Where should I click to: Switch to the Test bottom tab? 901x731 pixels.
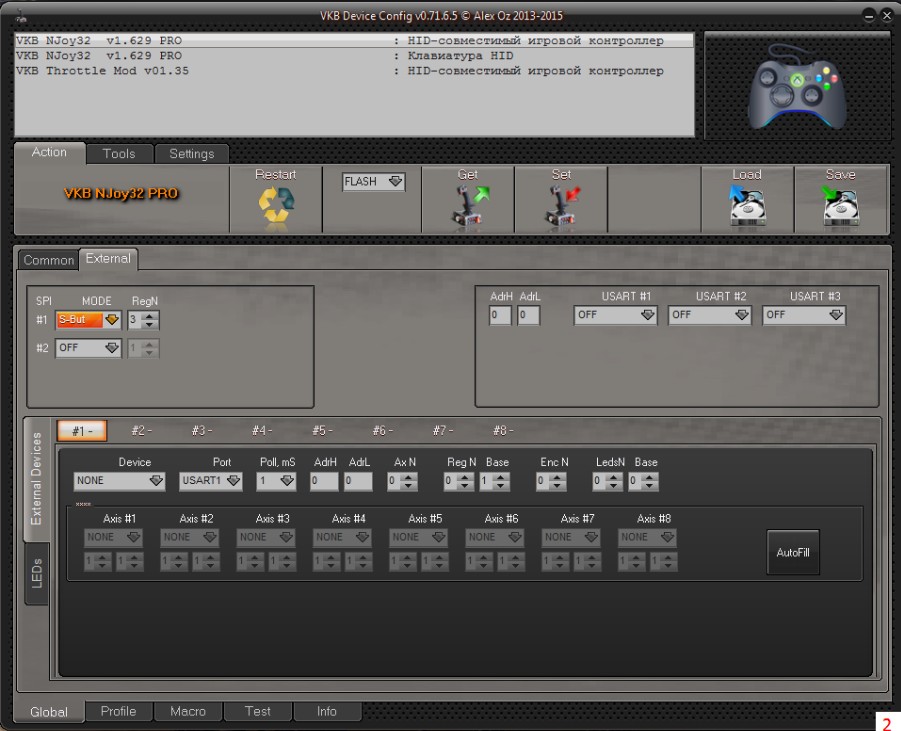click(x=257, y=711)
